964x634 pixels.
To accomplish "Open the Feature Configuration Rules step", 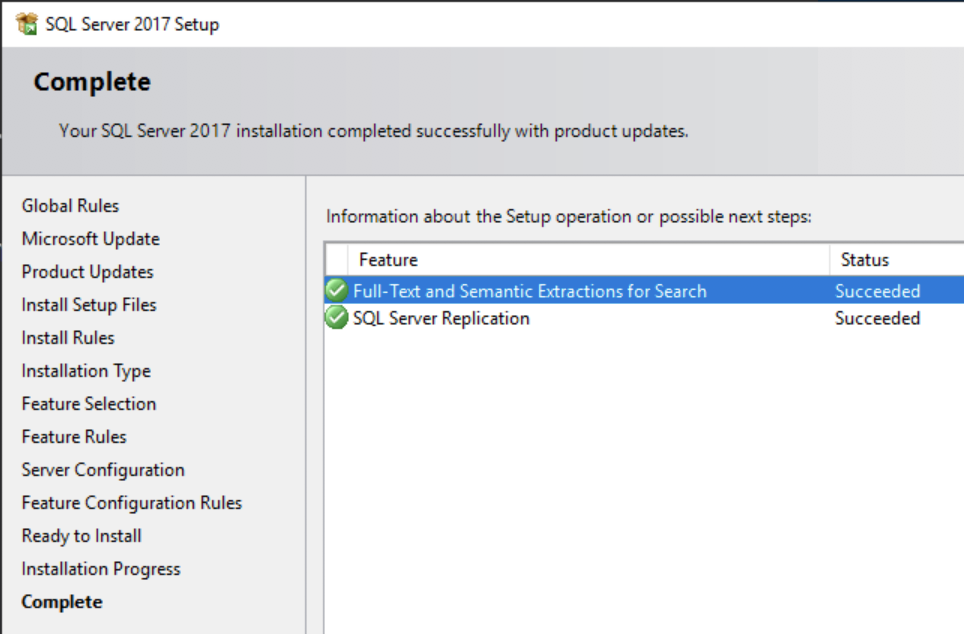I will pos(131,502).
